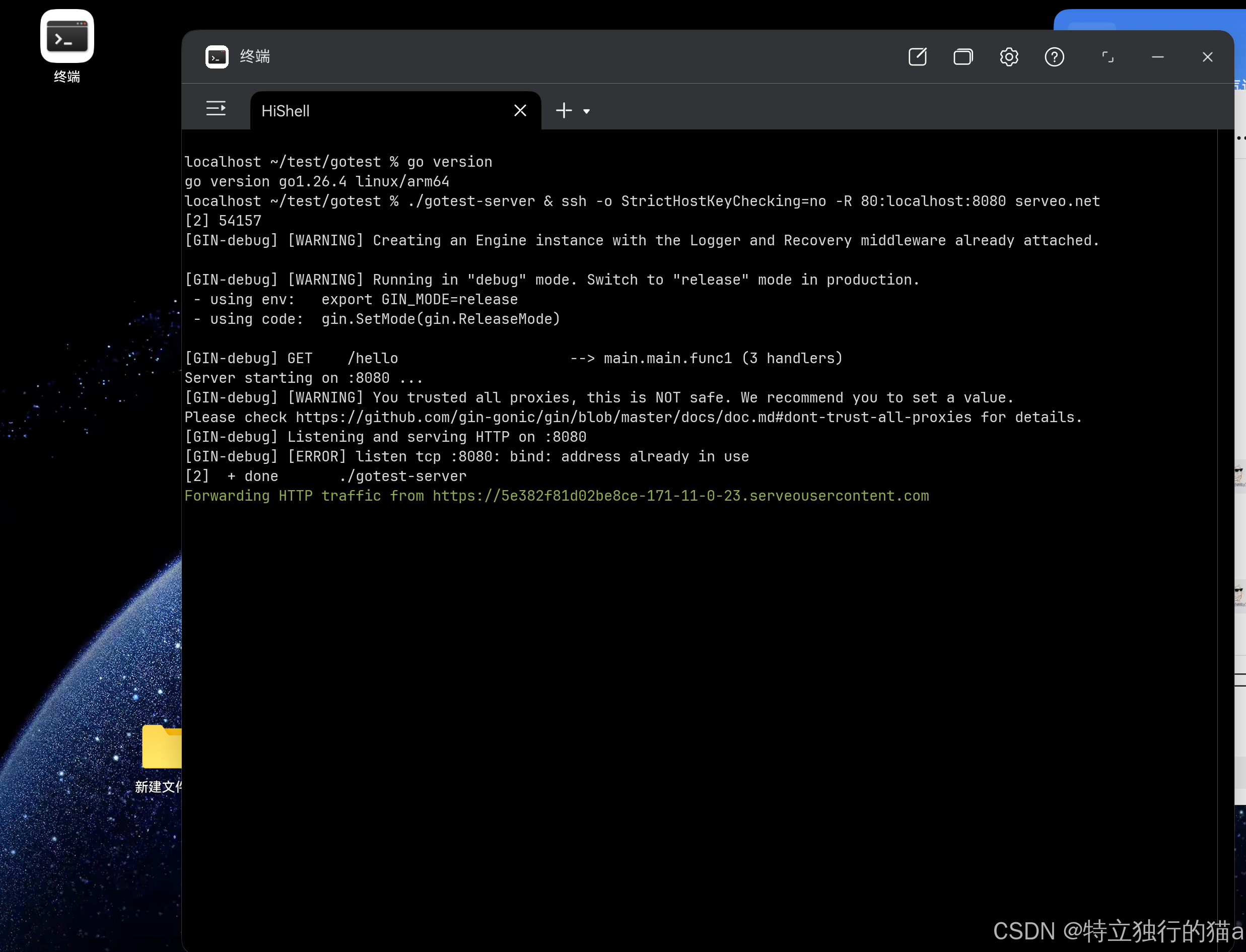Open the yellow folder on desktop
Viewport: 1246px width, 952px height.
click(162, 746)
